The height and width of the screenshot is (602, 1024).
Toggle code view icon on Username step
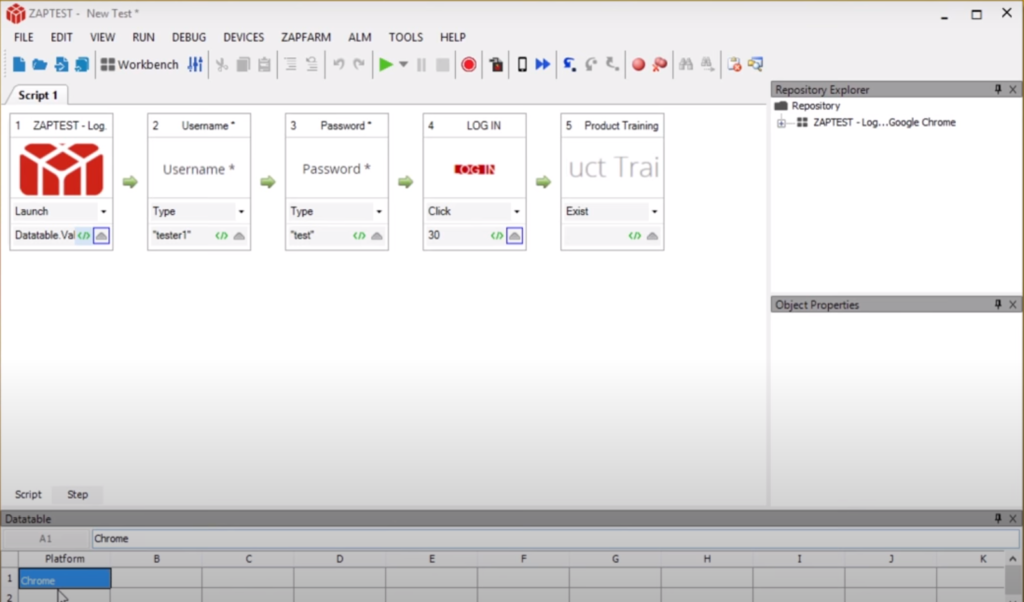(221, 236)
